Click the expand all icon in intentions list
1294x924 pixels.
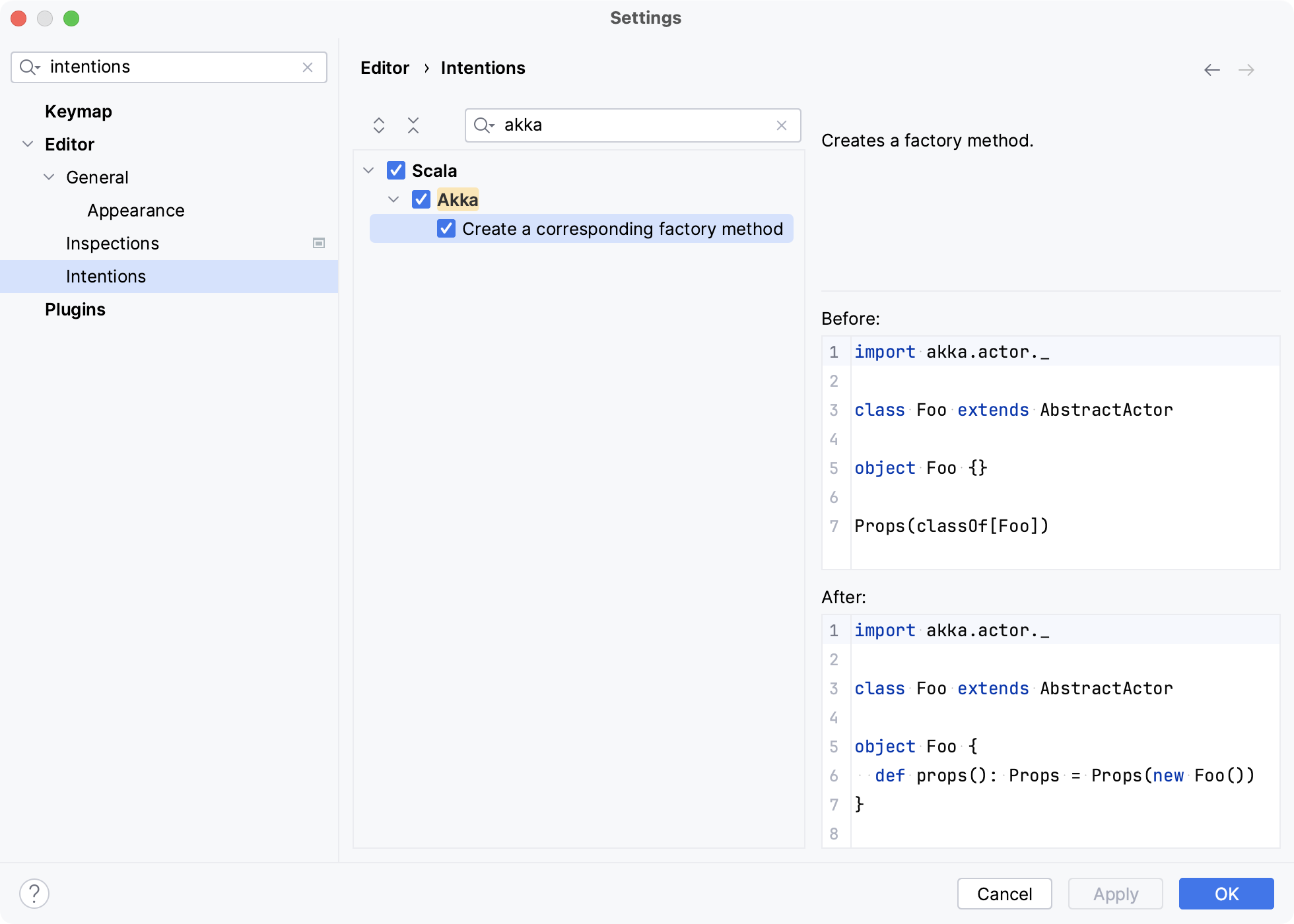(380, 124)
